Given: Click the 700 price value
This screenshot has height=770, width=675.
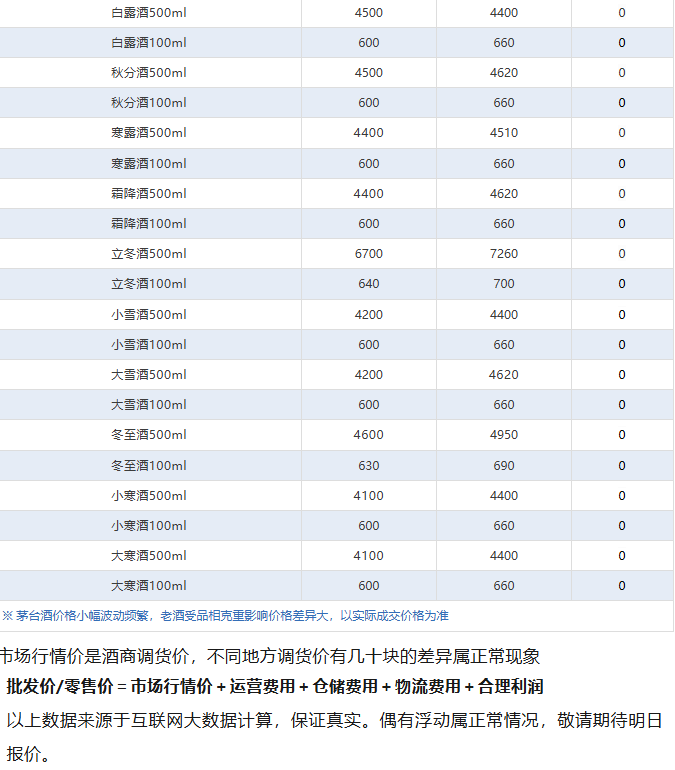Looking at the screenshot, I should click(x=504, y=284).
